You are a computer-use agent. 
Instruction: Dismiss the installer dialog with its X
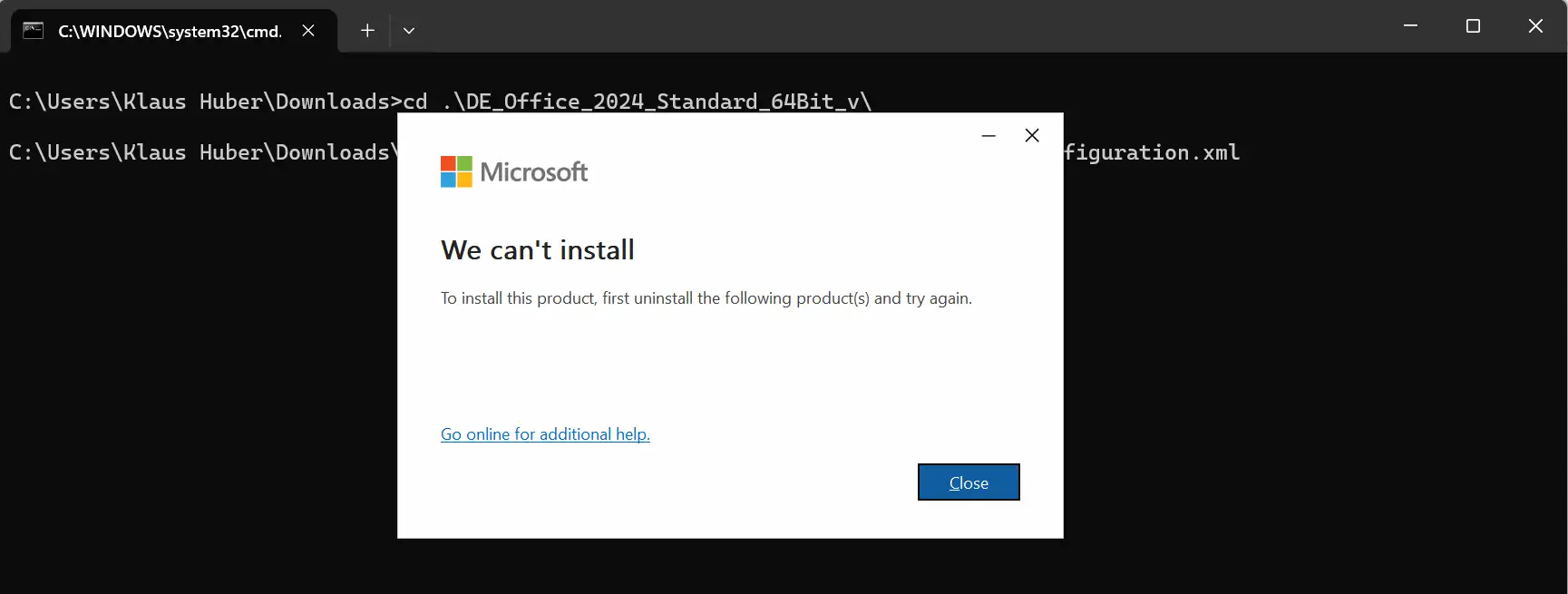tap(1032, 136)
